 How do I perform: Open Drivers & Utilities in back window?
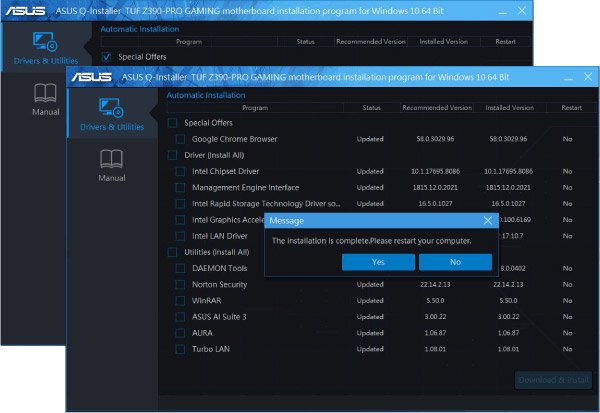coord(46,47)
